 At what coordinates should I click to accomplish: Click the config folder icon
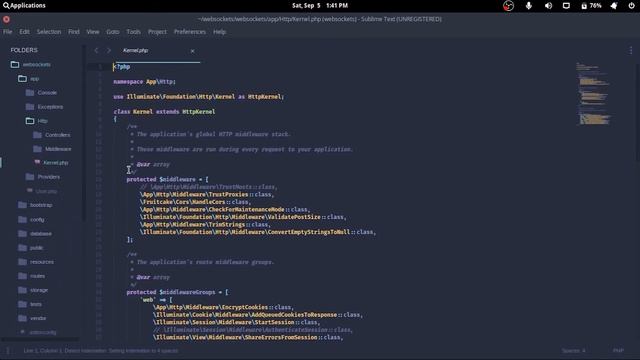22,220
